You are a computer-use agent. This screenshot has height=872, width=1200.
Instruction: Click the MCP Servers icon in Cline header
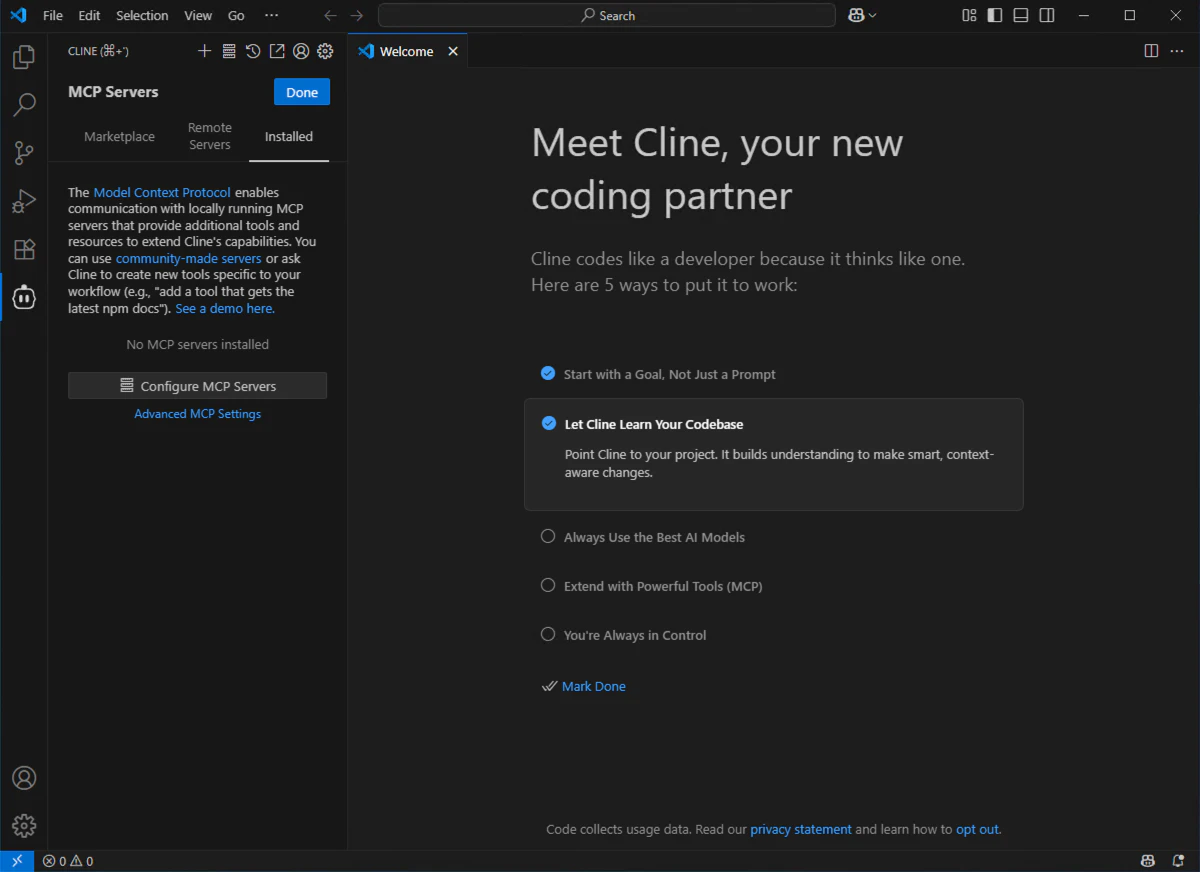(229, 51)
